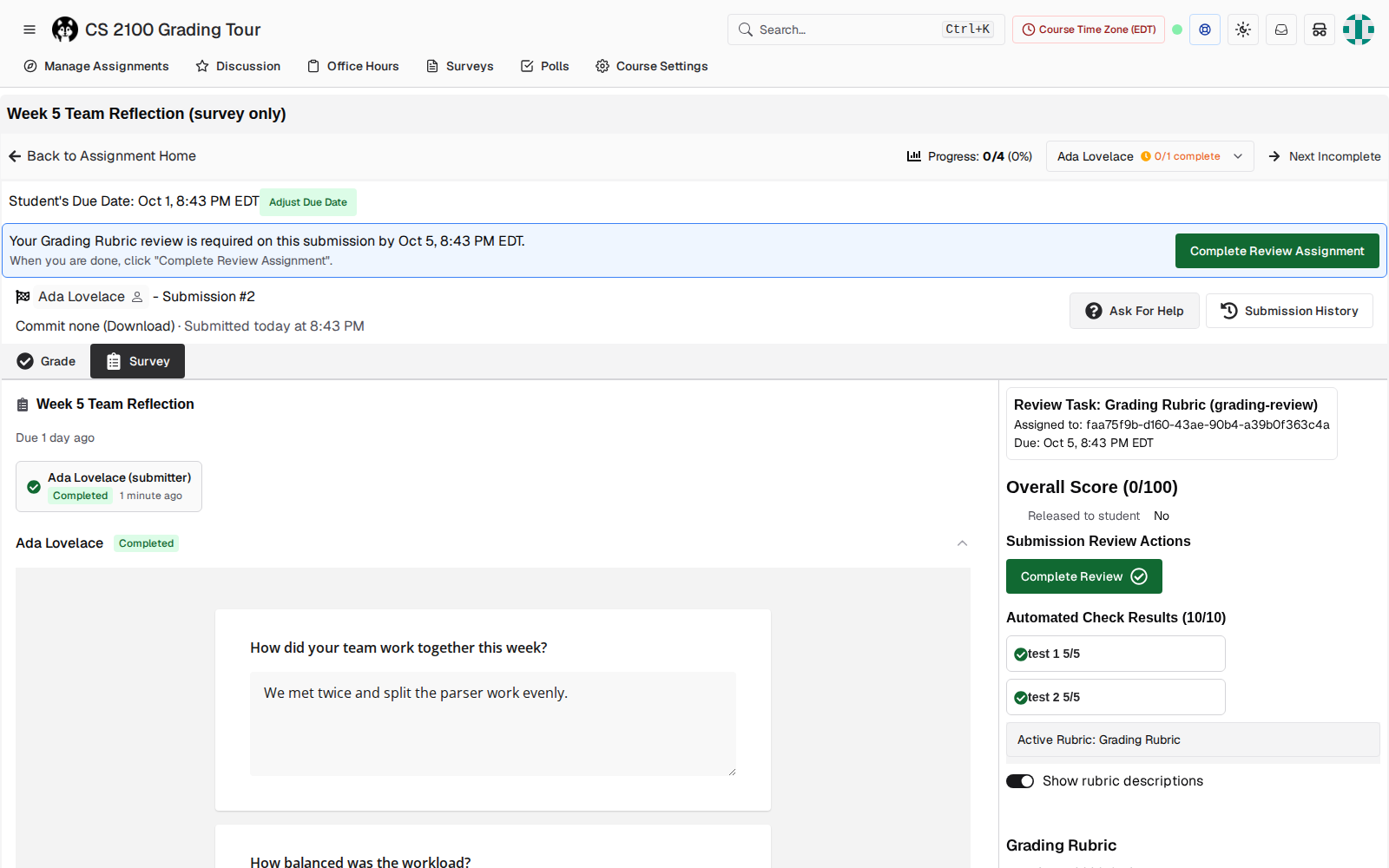Image resolution: width=1389 pixels, height=868 pixels.
Task: Open Polls page
Action: (544, 66)
